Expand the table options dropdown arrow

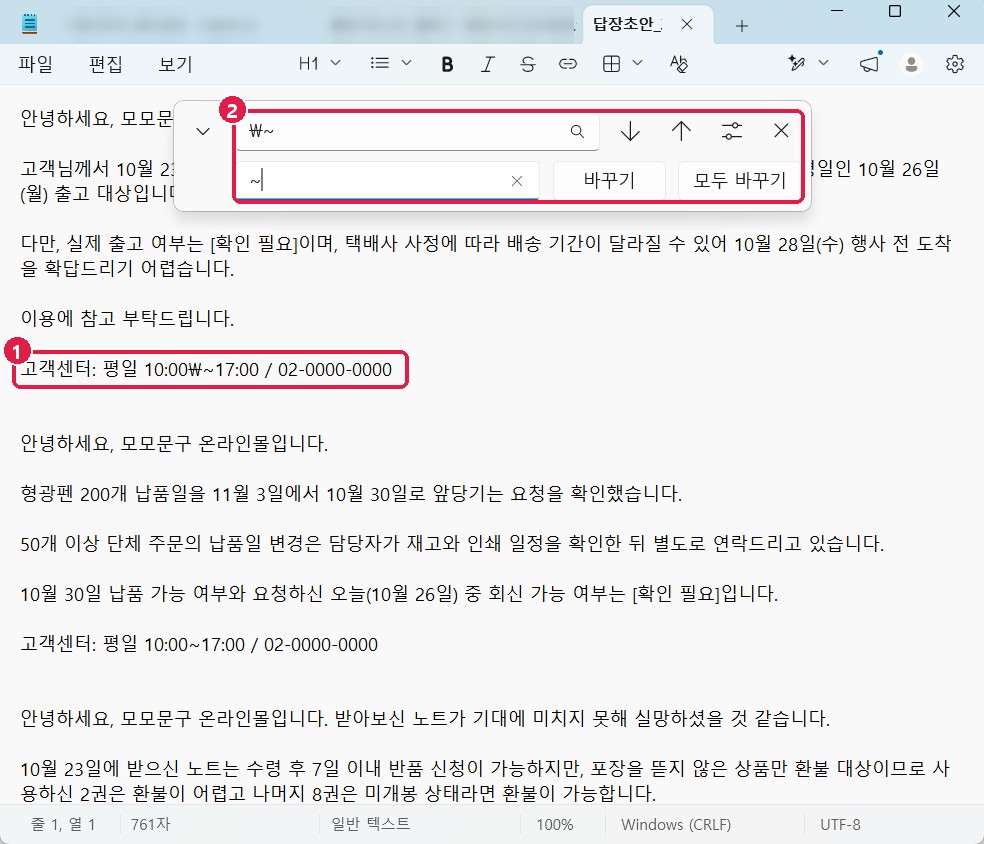click(x=638, y=63)
